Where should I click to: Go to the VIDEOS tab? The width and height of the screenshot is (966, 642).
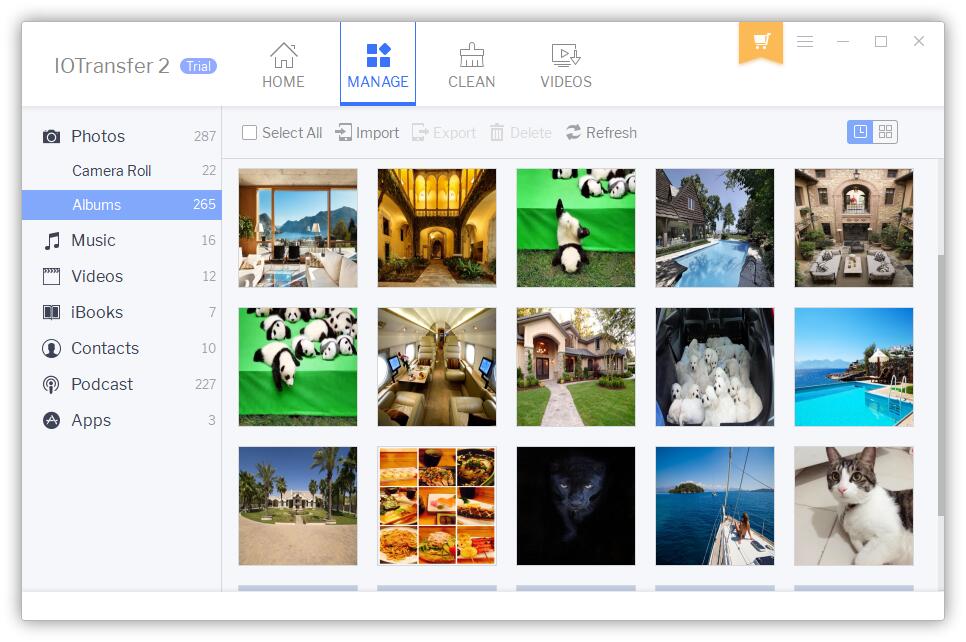(566, 66)
